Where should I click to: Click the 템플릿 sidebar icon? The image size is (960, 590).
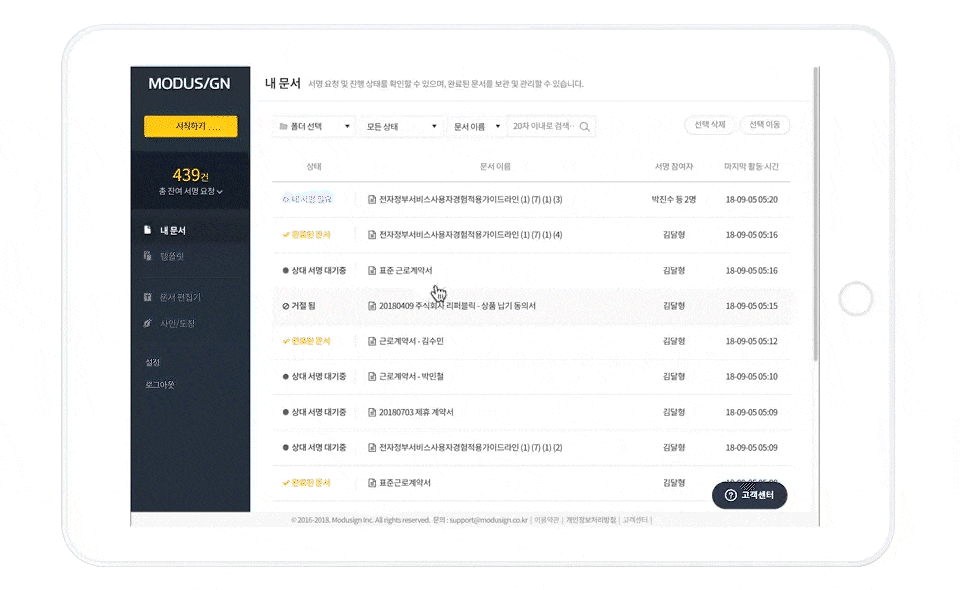pos(148,257)
